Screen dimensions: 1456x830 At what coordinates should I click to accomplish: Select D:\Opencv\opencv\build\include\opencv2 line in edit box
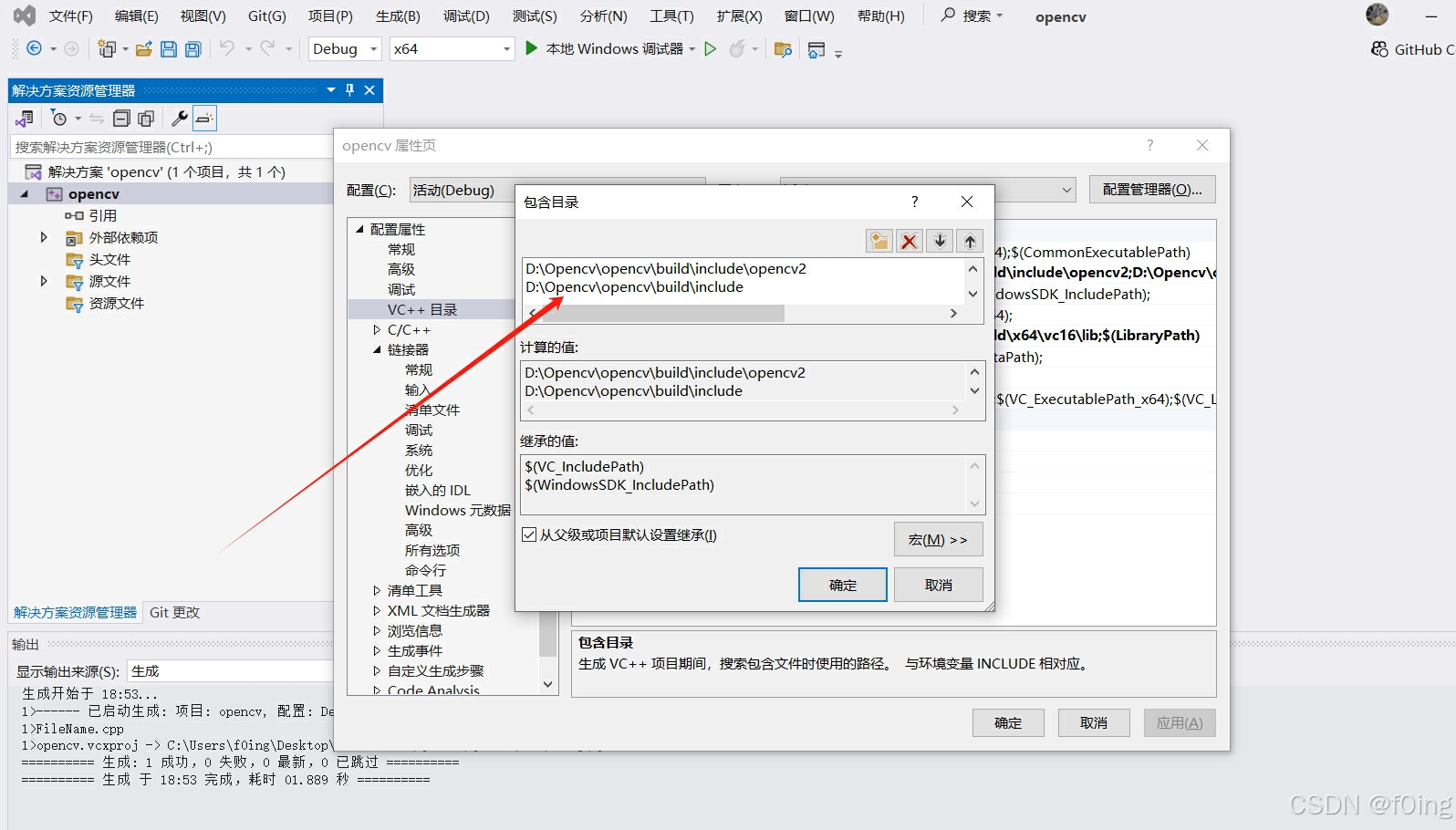click(x=666, y=268)
